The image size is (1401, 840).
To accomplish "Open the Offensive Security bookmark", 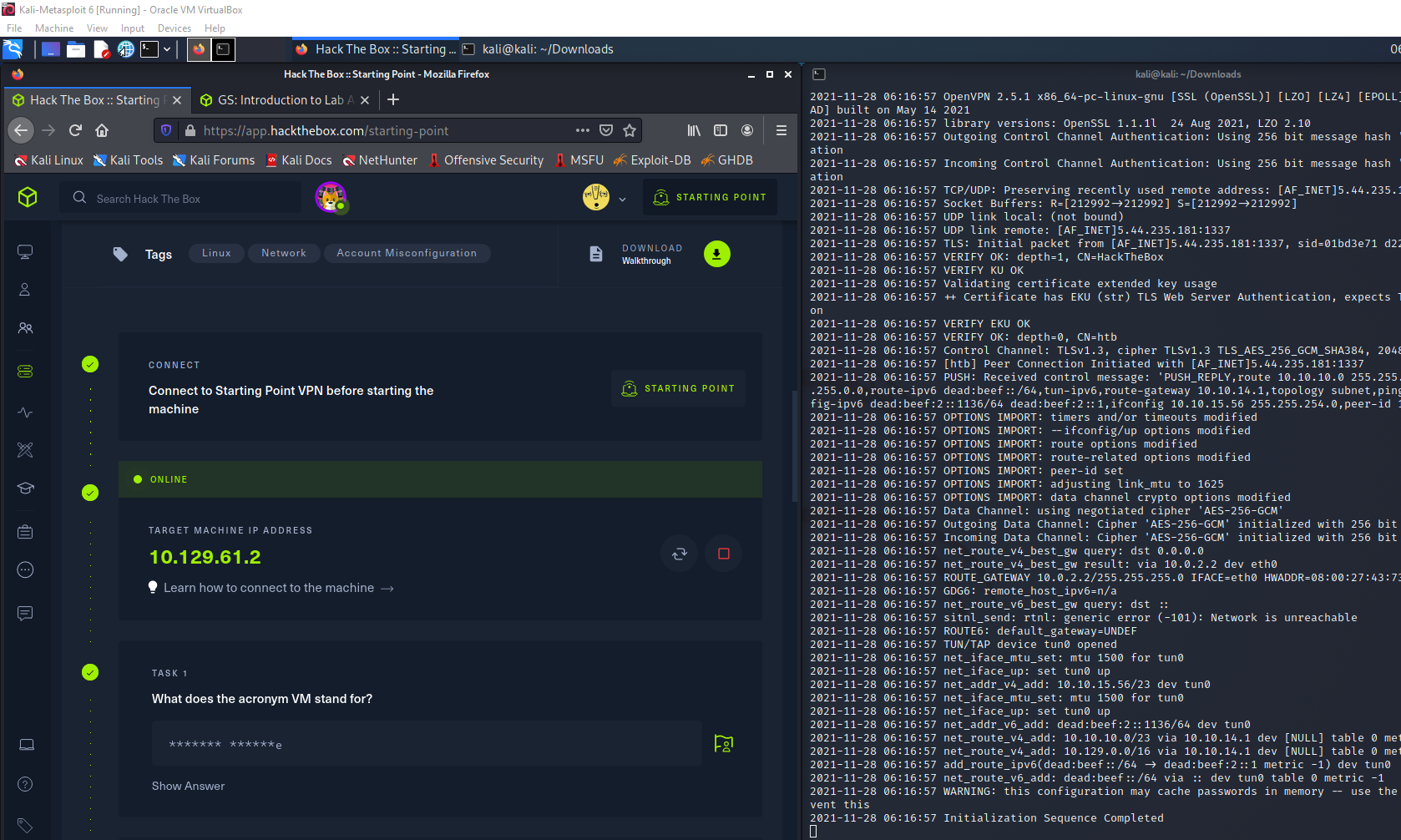I will 486,160.
